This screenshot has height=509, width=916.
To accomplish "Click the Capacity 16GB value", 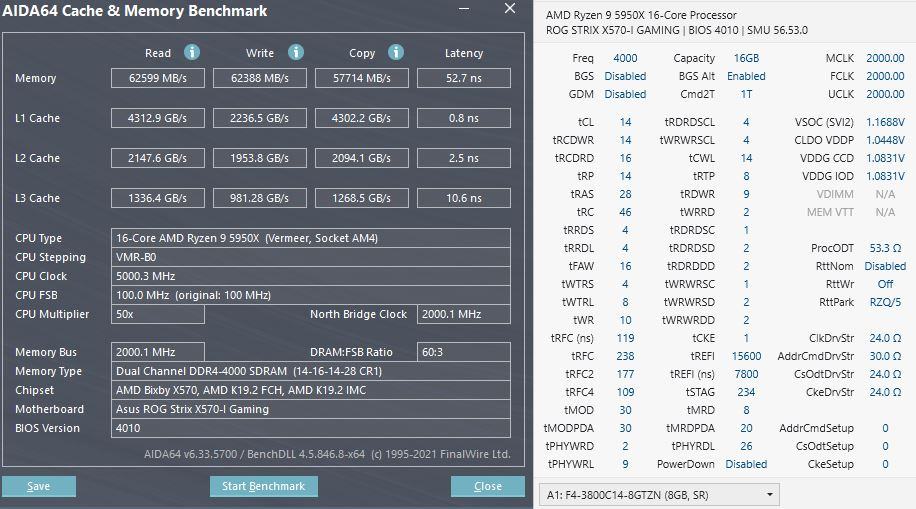I will coord(746,58).
